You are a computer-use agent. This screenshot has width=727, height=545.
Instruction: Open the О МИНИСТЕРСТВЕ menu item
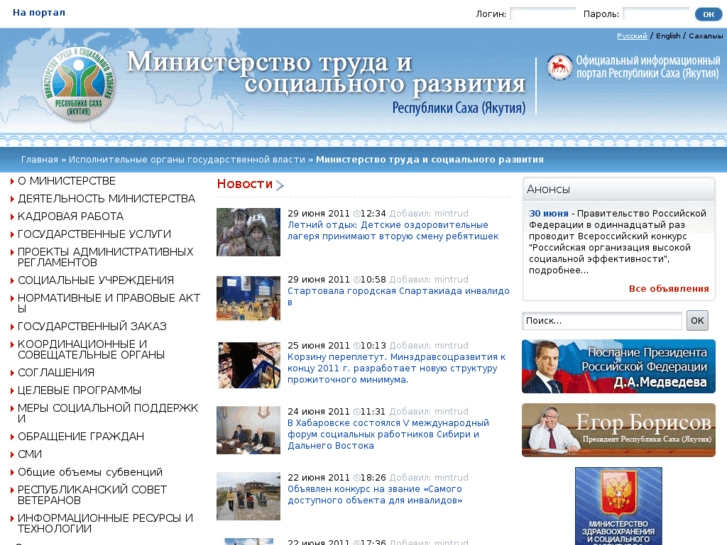(66, 181)
